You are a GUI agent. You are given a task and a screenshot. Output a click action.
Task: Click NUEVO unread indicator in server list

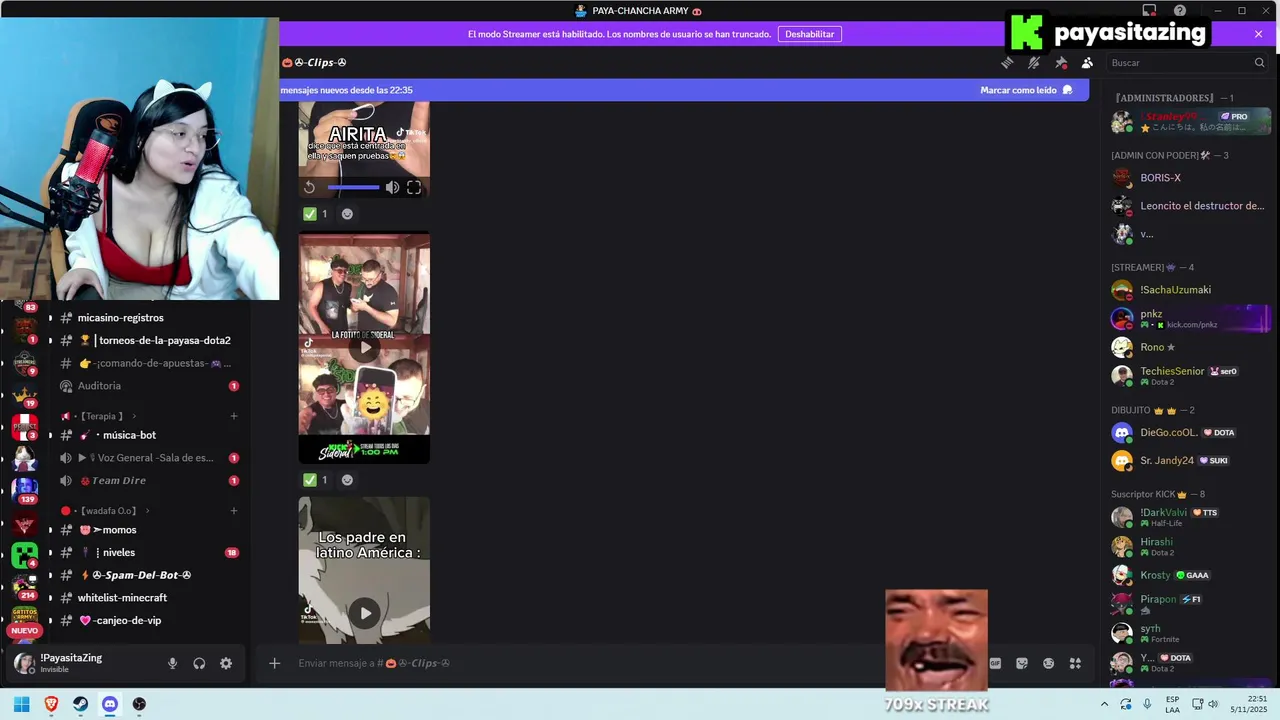click(24, 631)
